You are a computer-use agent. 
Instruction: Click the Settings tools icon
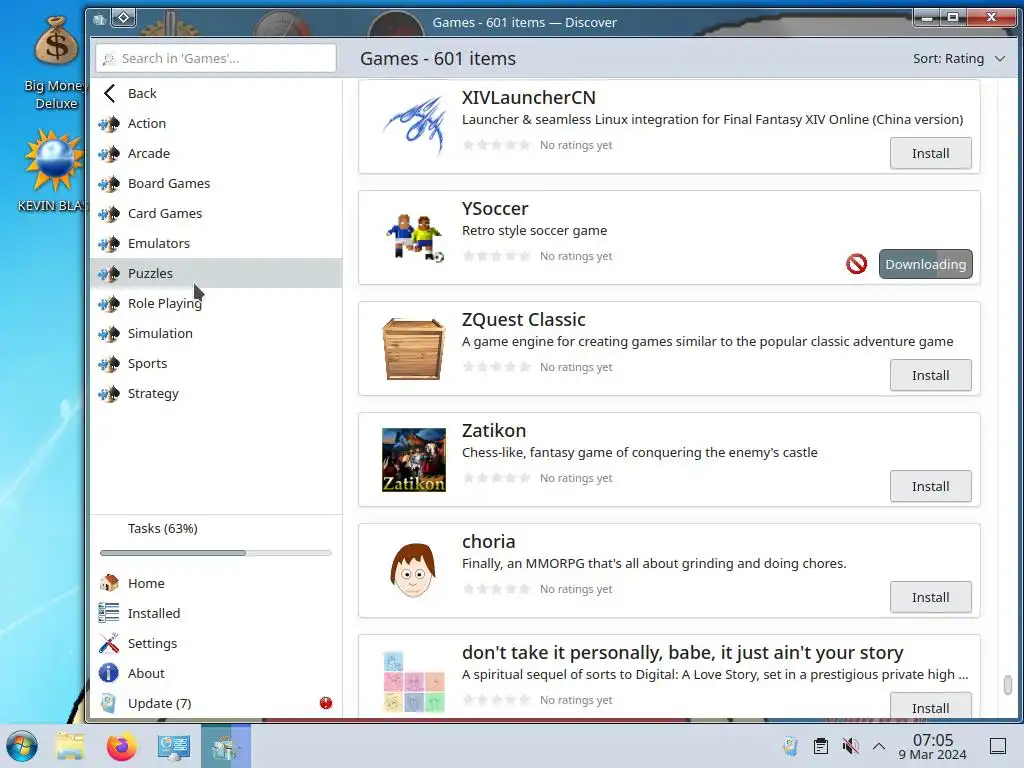tap(109, 643)
